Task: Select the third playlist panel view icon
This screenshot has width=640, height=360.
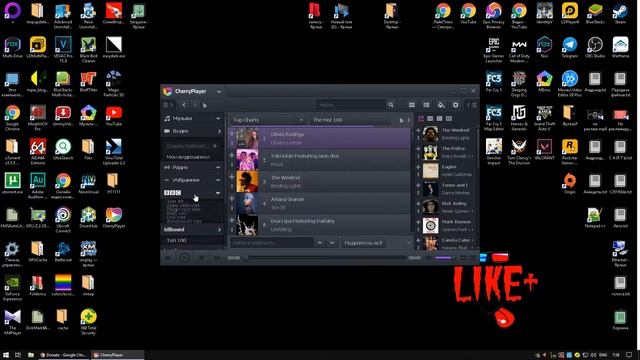Action: [440, 119]
